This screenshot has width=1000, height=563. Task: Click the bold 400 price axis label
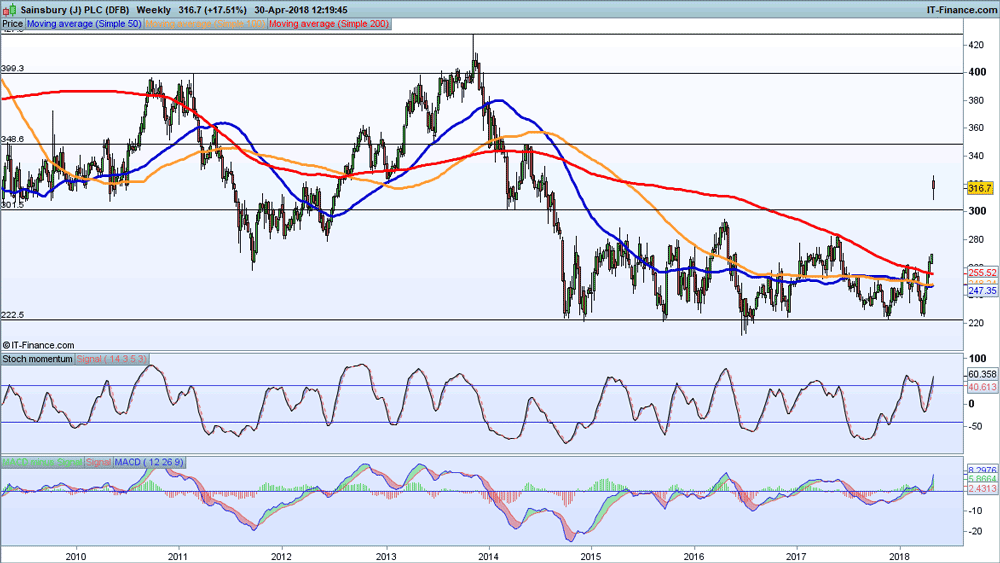click(977, 72)
